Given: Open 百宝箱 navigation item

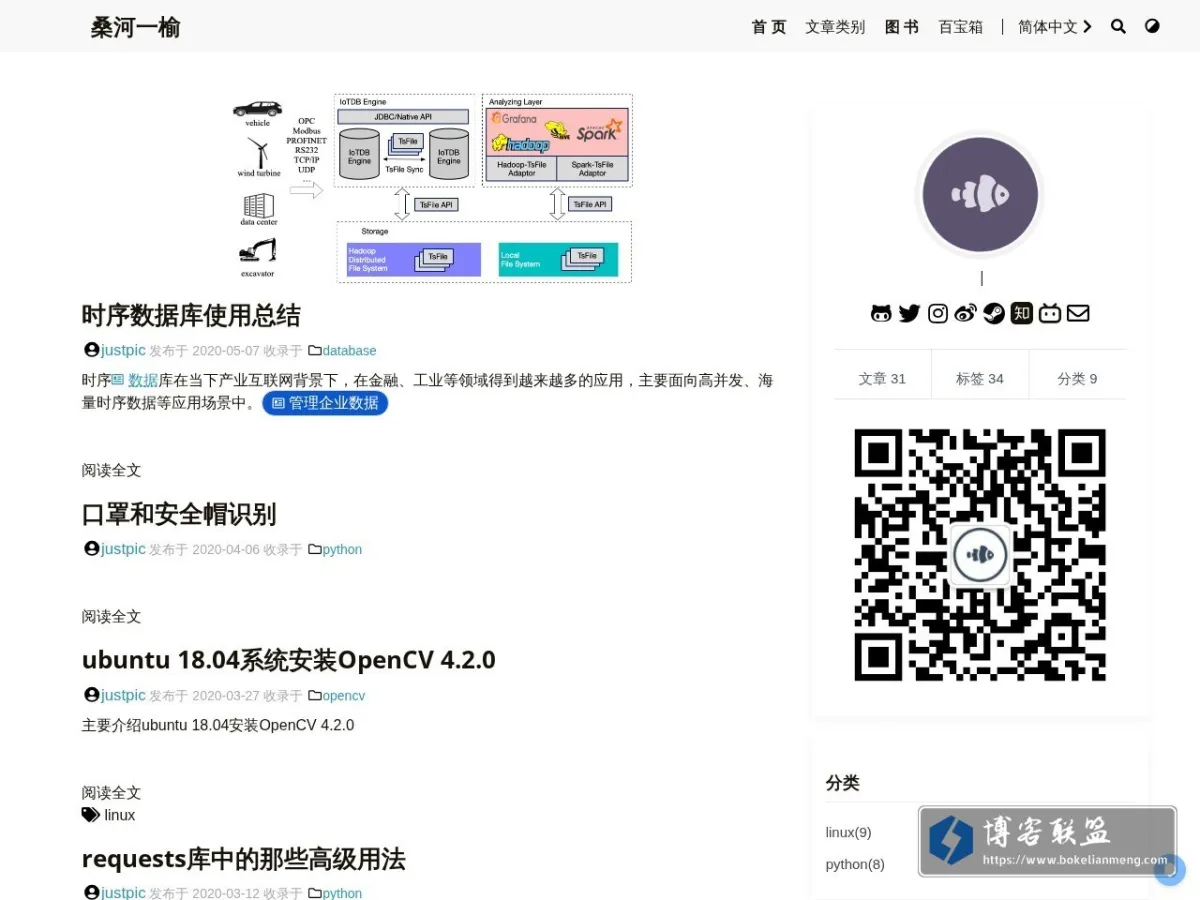Looking at the screenshot, I should [x=960, y=27].
